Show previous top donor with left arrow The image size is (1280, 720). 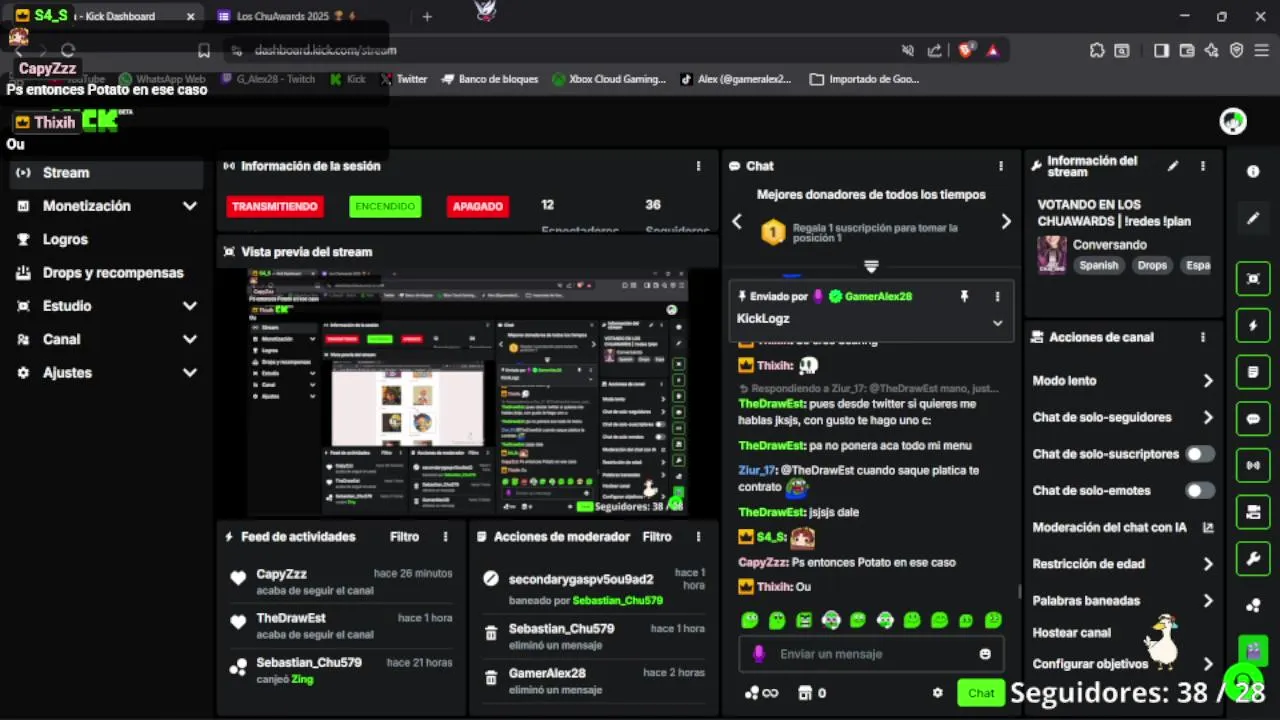point(737,222)
